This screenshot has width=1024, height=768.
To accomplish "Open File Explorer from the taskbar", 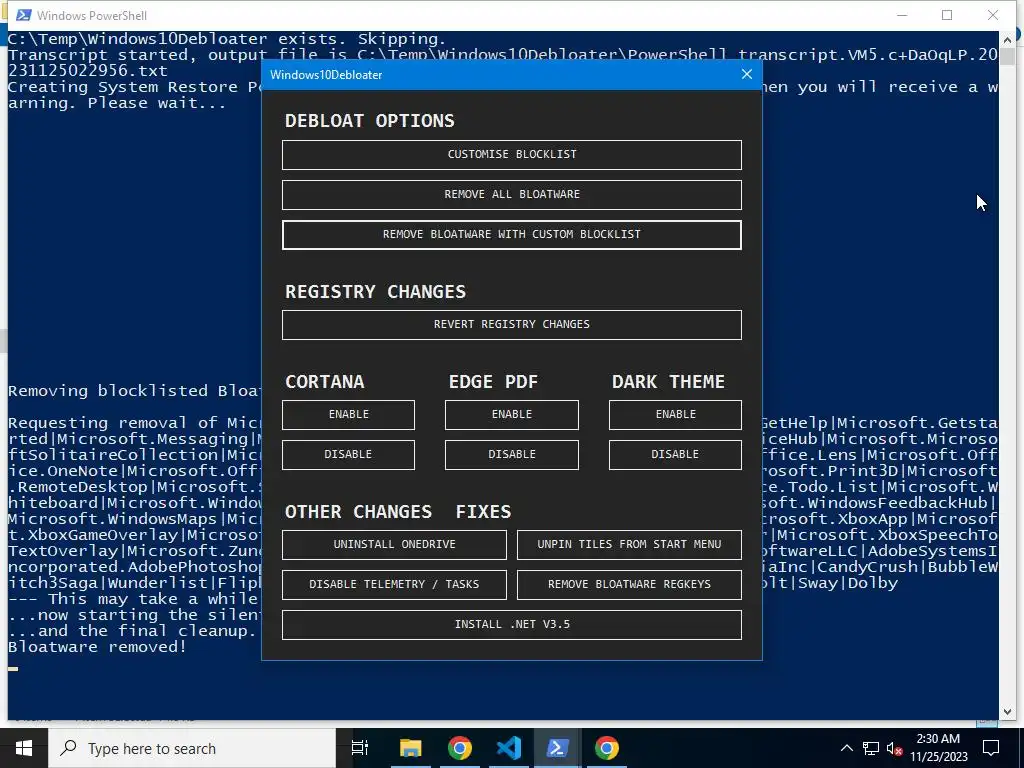I will point(411,748).
